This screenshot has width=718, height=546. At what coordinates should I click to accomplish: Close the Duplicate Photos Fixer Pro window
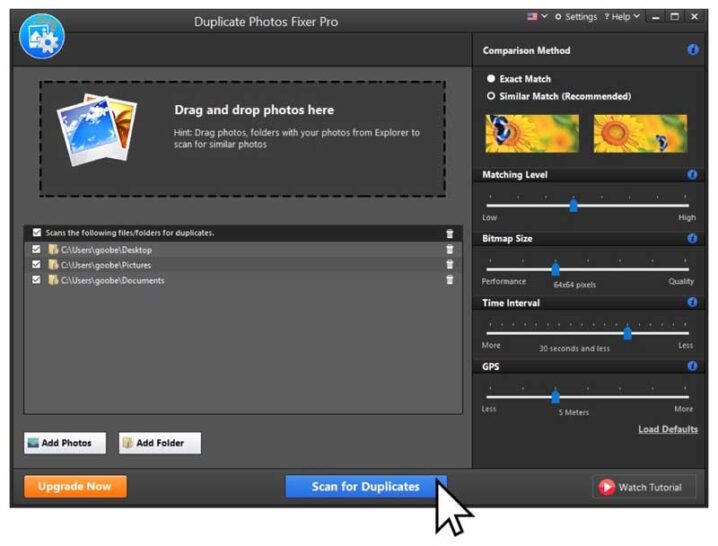click(x=695, y=17)
